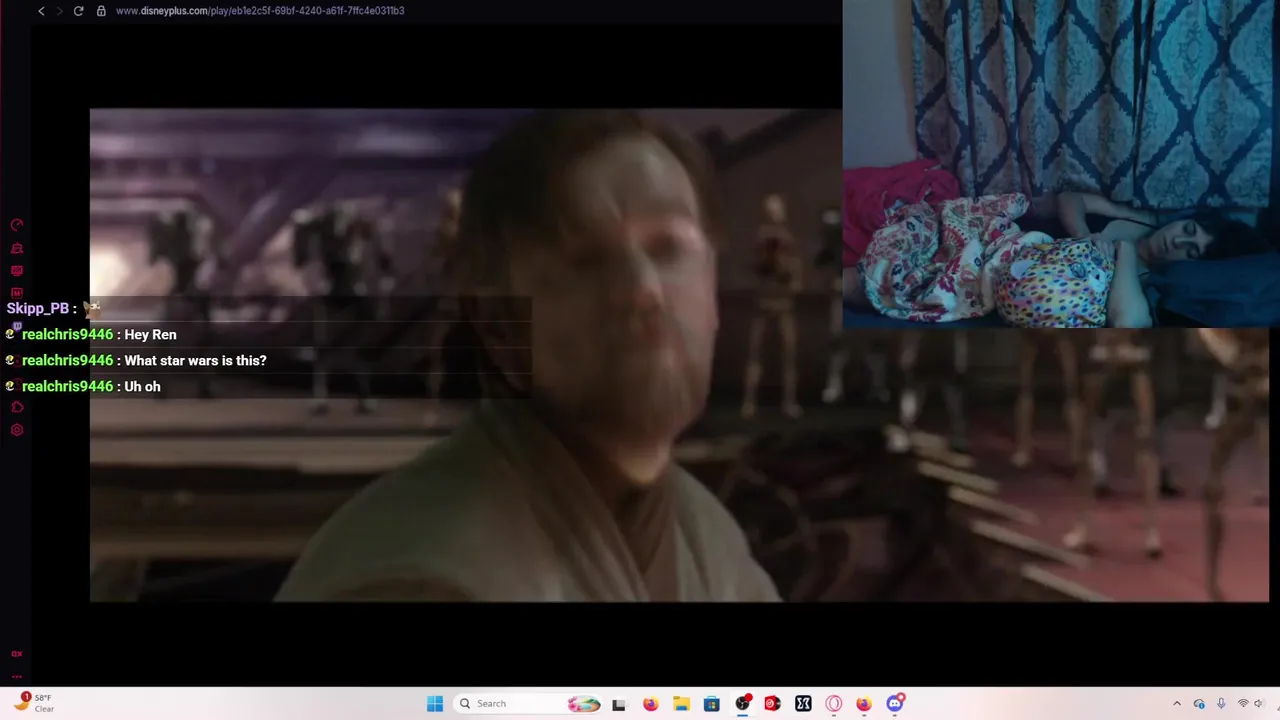Reload the Disney Plus page
Screen dimensions: 1280x720
pos(78,11)
